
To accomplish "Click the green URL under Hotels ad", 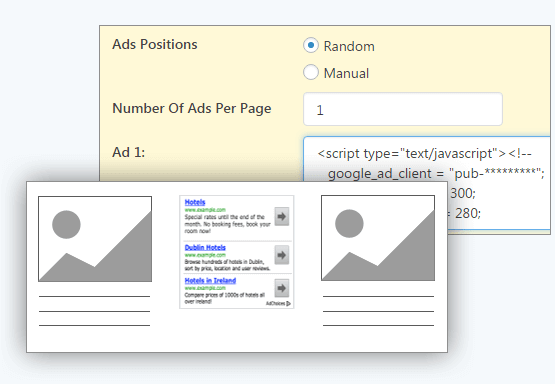I will [205, 210].
